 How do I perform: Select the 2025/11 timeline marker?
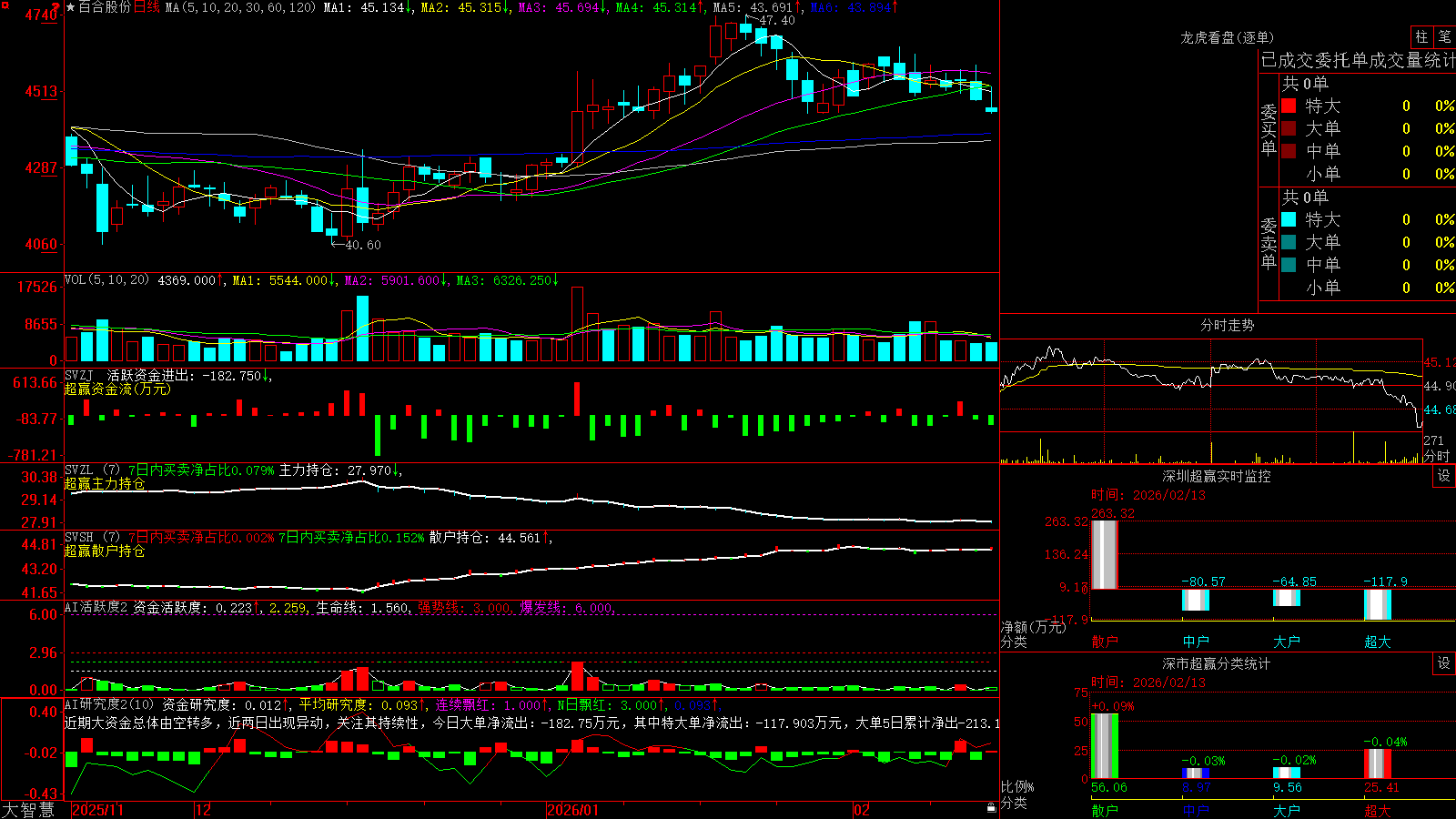[x=97, y=810]
